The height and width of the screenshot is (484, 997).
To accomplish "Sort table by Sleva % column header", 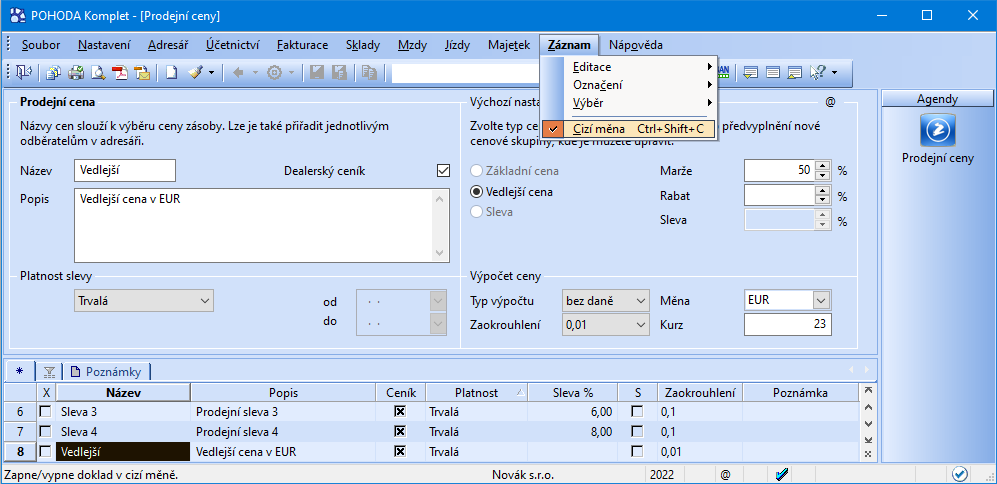I will coord(573,393).
